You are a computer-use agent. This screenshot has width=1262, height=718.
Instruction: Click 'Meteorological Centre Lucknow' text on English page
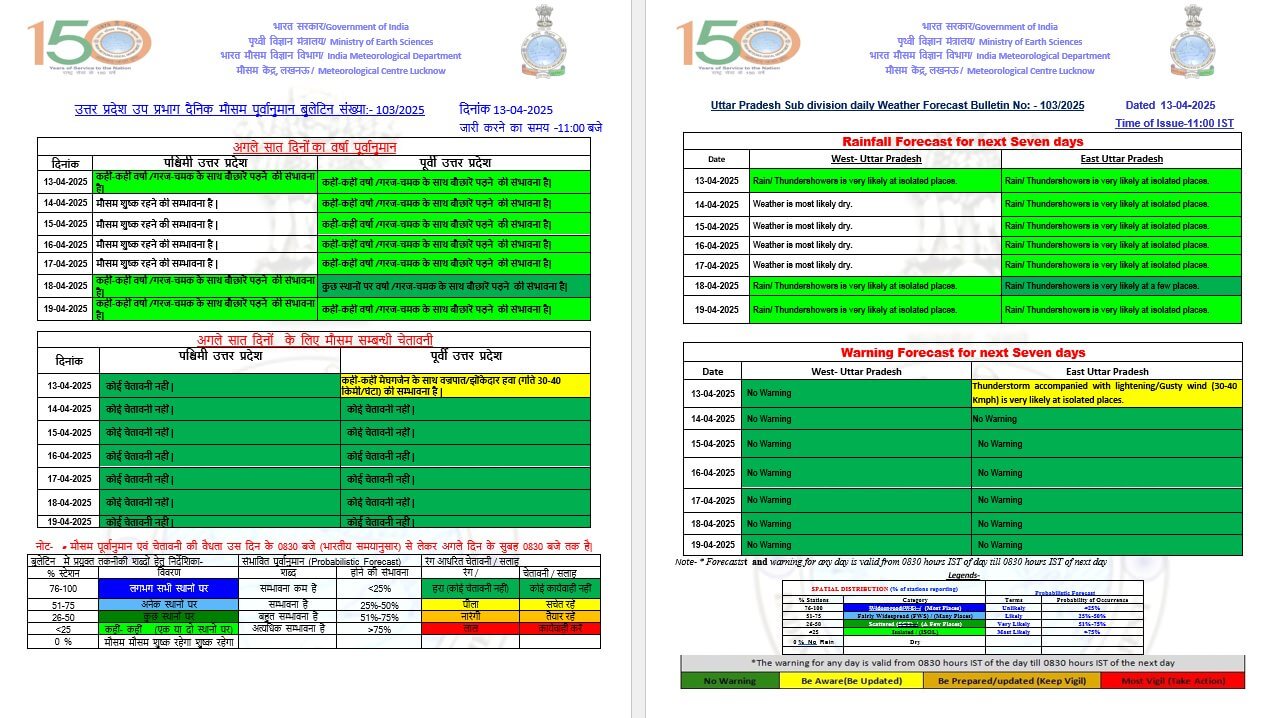1030,71
